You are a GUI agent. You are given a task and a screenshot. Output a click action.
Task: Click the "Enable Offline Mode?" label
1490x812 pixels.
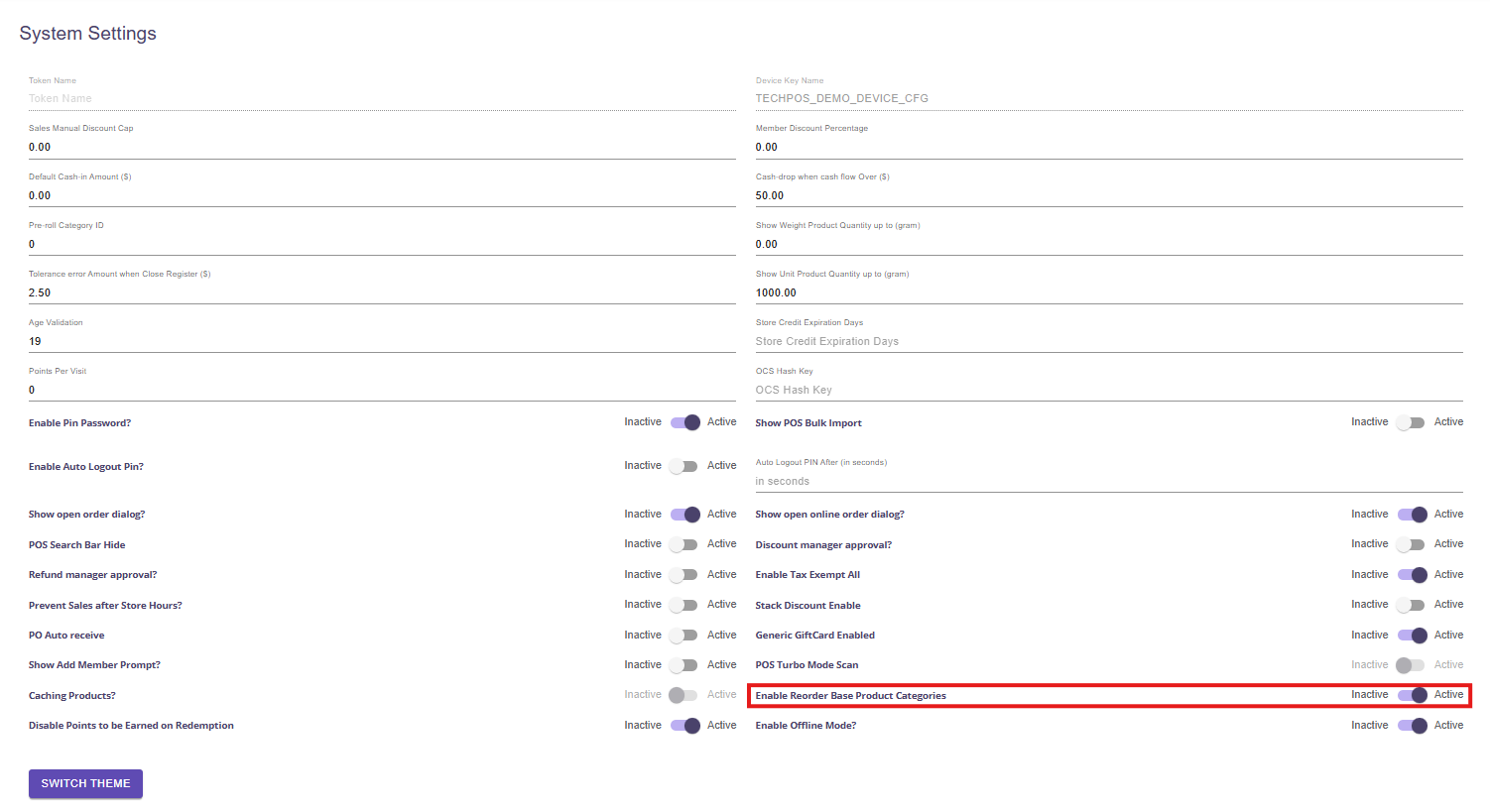pyautogui.click(x=806, y=726)
